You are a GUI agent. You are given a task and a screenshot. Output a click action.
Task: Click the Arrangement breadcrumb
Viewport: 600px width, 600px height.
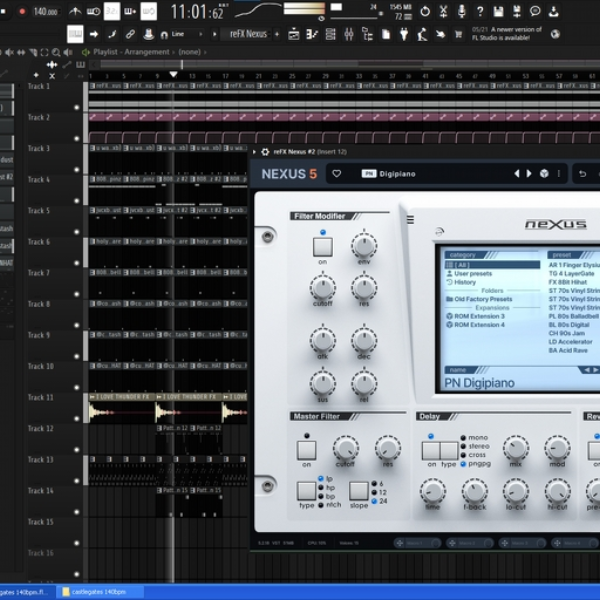147,52
